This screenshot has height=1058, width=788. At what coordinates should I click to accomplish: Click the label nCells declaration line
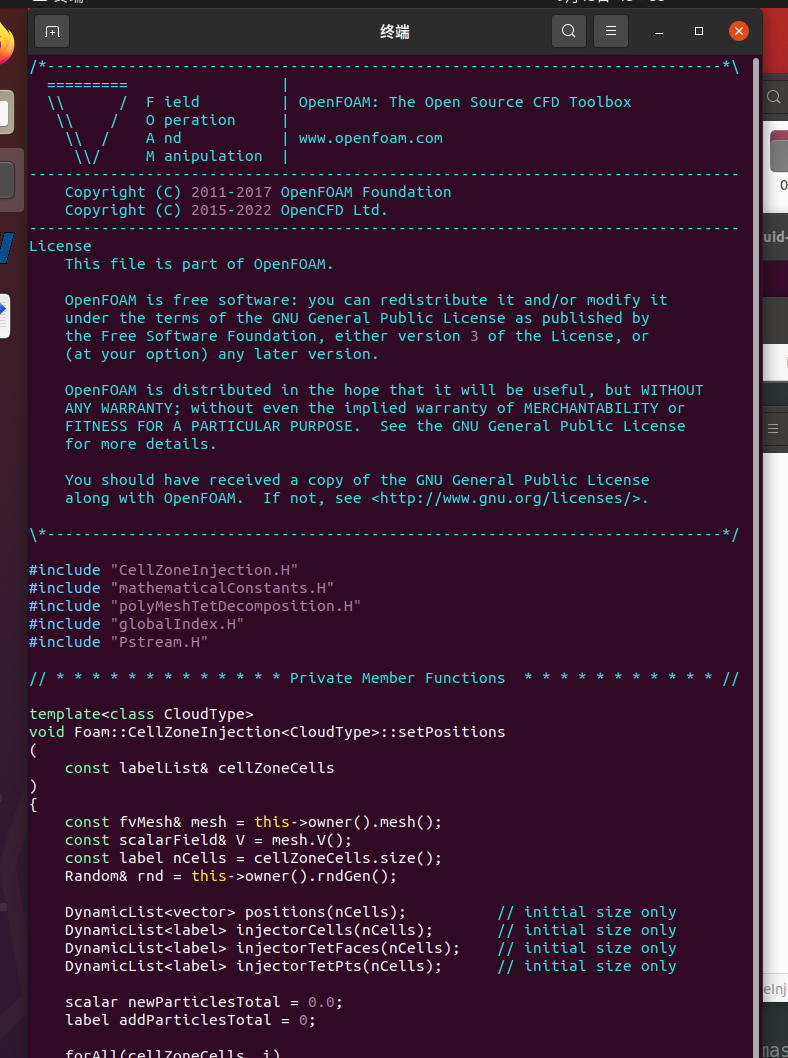pos(254,858)
